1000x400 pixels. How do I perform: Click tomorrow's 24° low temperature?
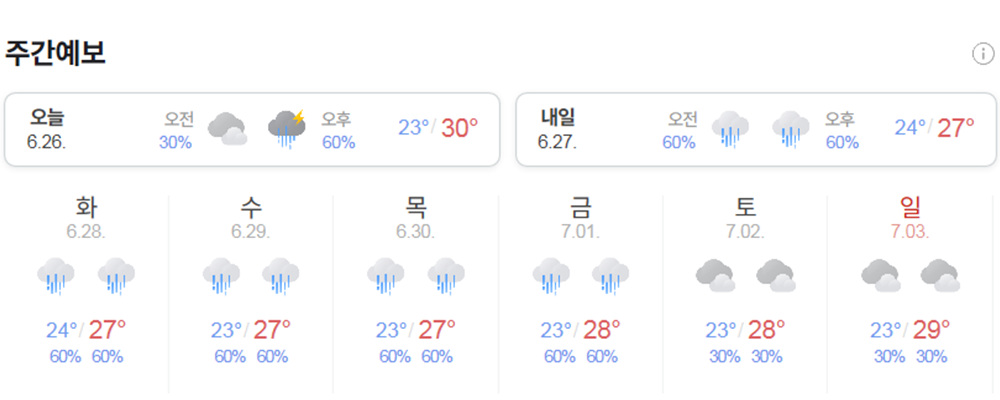click(910, 128)
